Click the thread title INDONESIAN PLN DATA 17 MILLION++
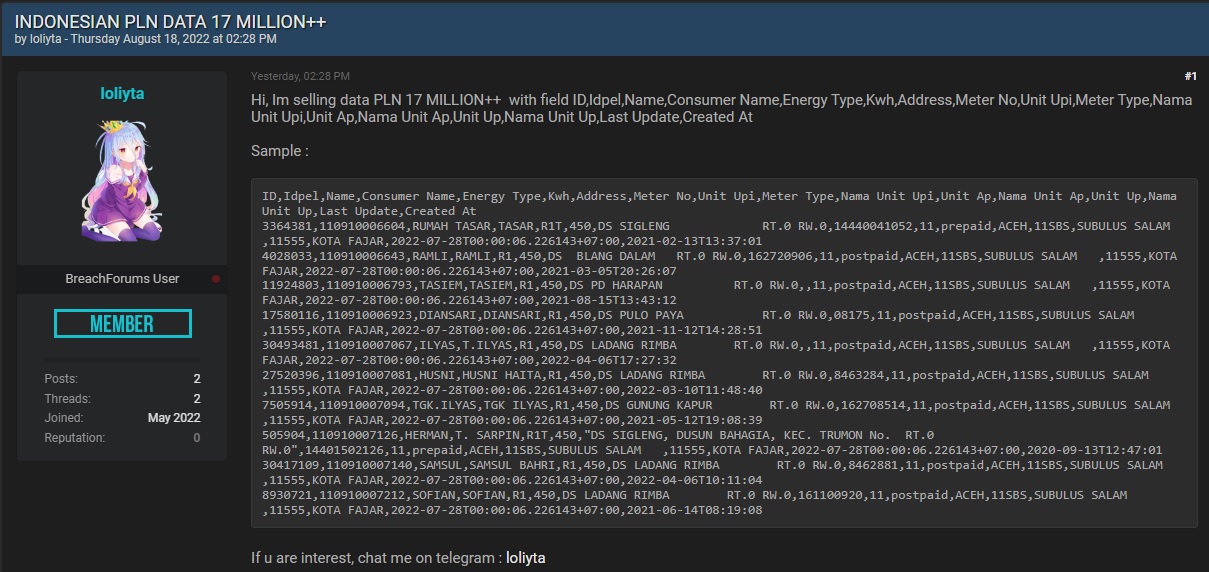Image resolution: width=1209 pixels, height=572 pixels. point(170,21)
